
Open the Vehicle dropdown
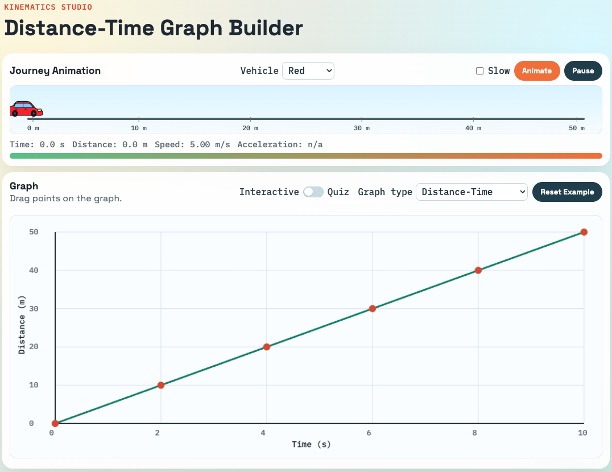coord(308,71)
